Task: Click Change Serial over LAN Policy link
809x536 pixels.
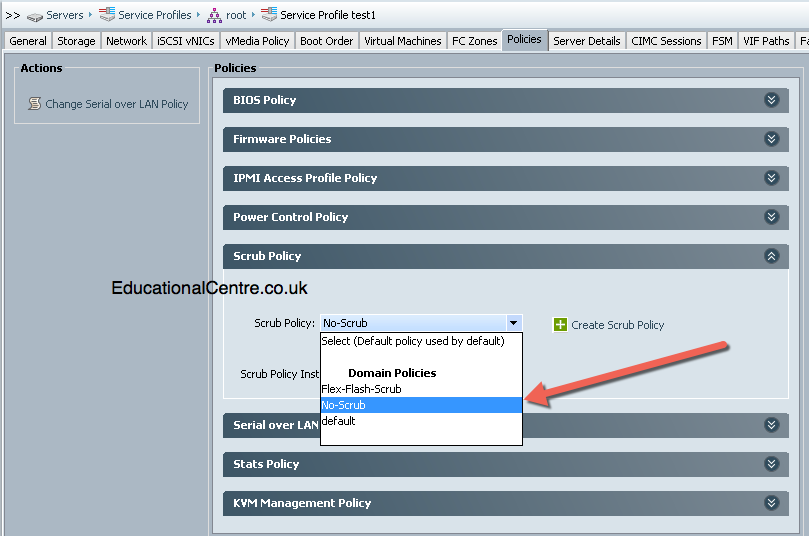Action: click(117, 104)
